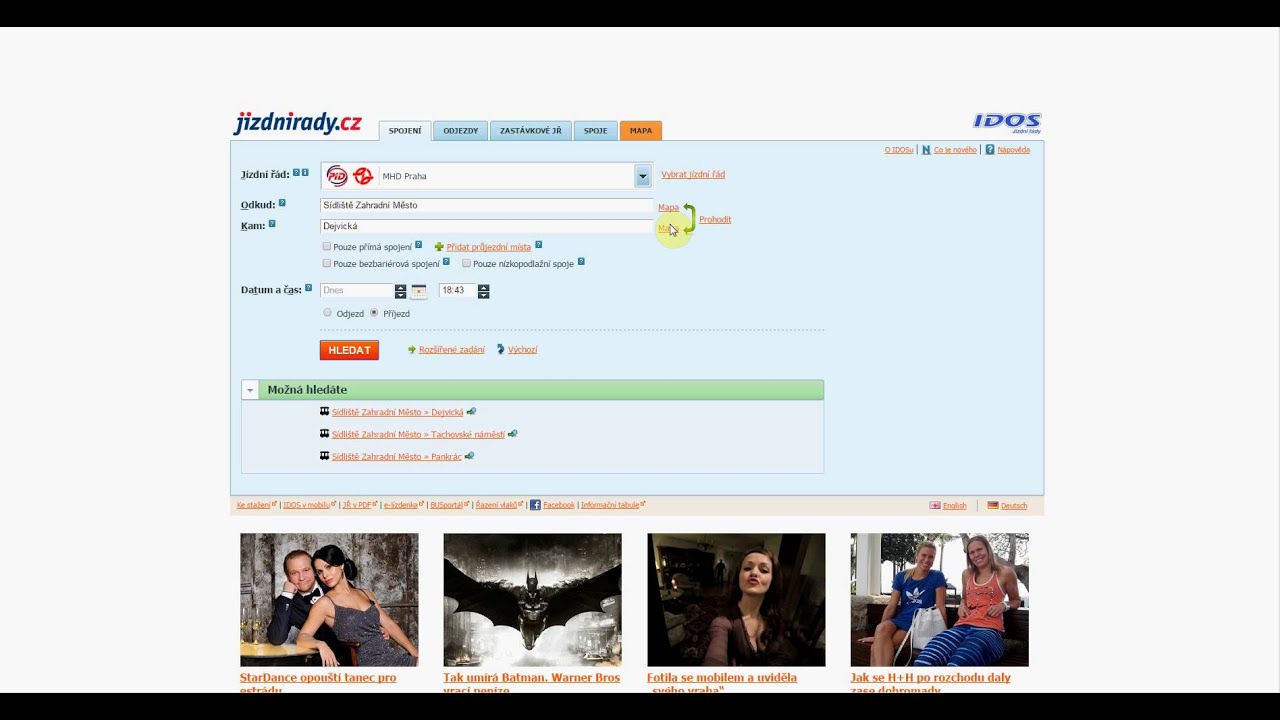Image resolution: width=1280 pixels, height=720 pixels.
Task: Click megaphone icon after Dejvická suggestion
Action: tap(471, 412)
